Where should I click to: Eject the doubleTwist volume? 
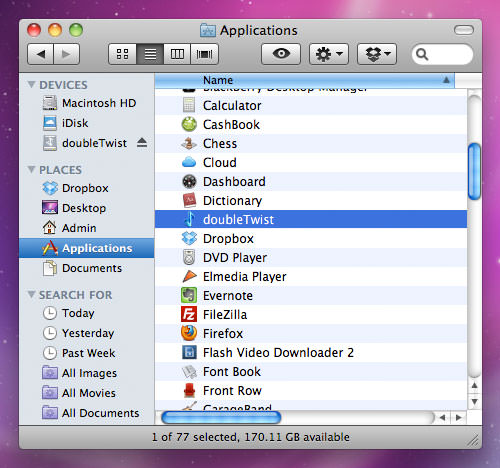(142, 143)
